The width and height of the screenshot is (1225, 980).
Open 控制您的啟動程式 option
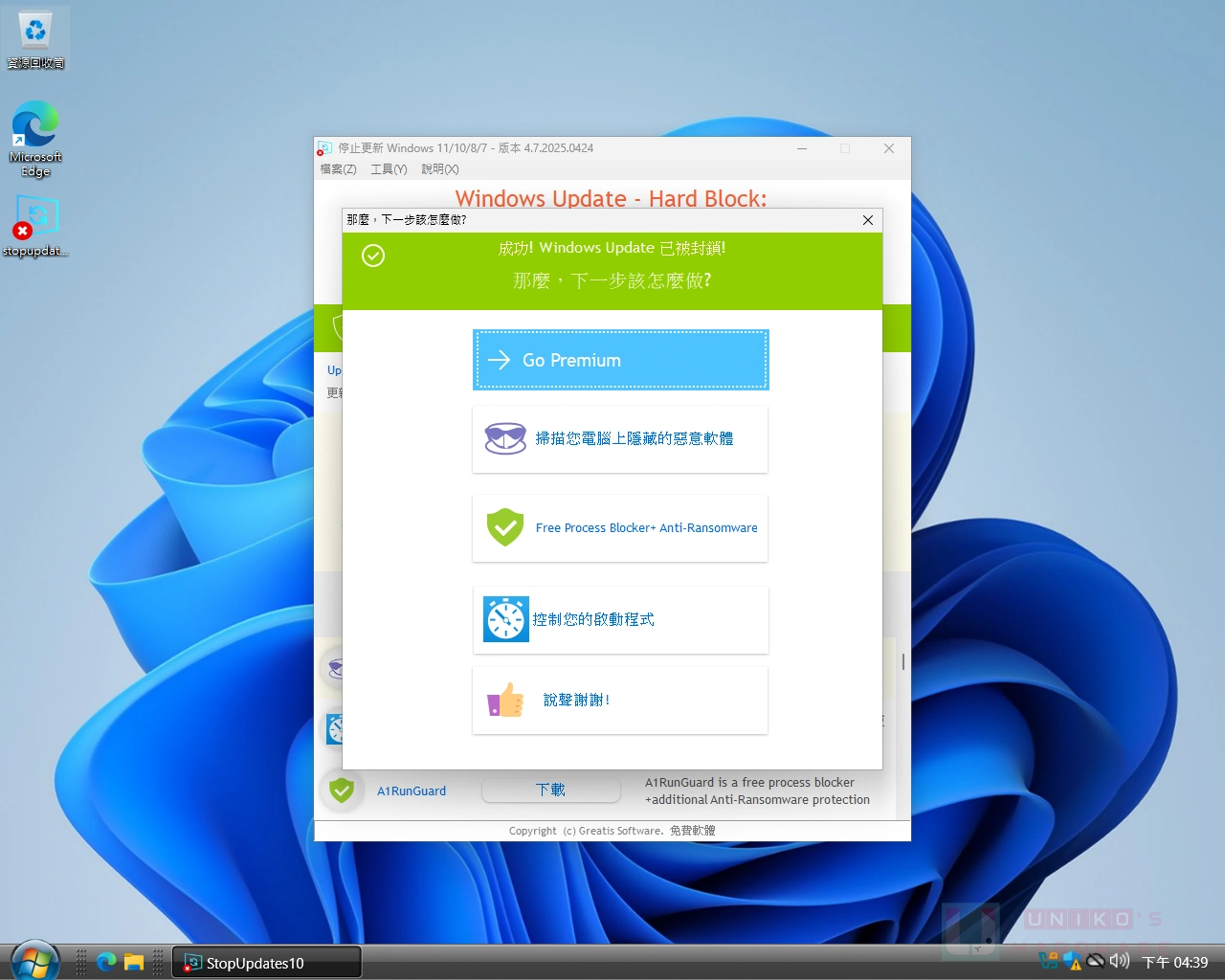click(620, 620)
